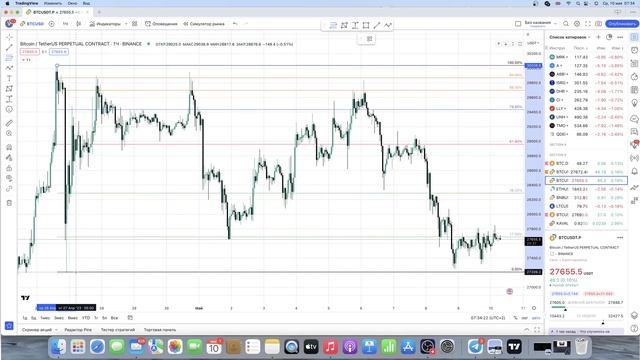This screenshot has width=640, height=360.
Task: Toggle magnet mode in left toolbar
Action: [9, 147]
